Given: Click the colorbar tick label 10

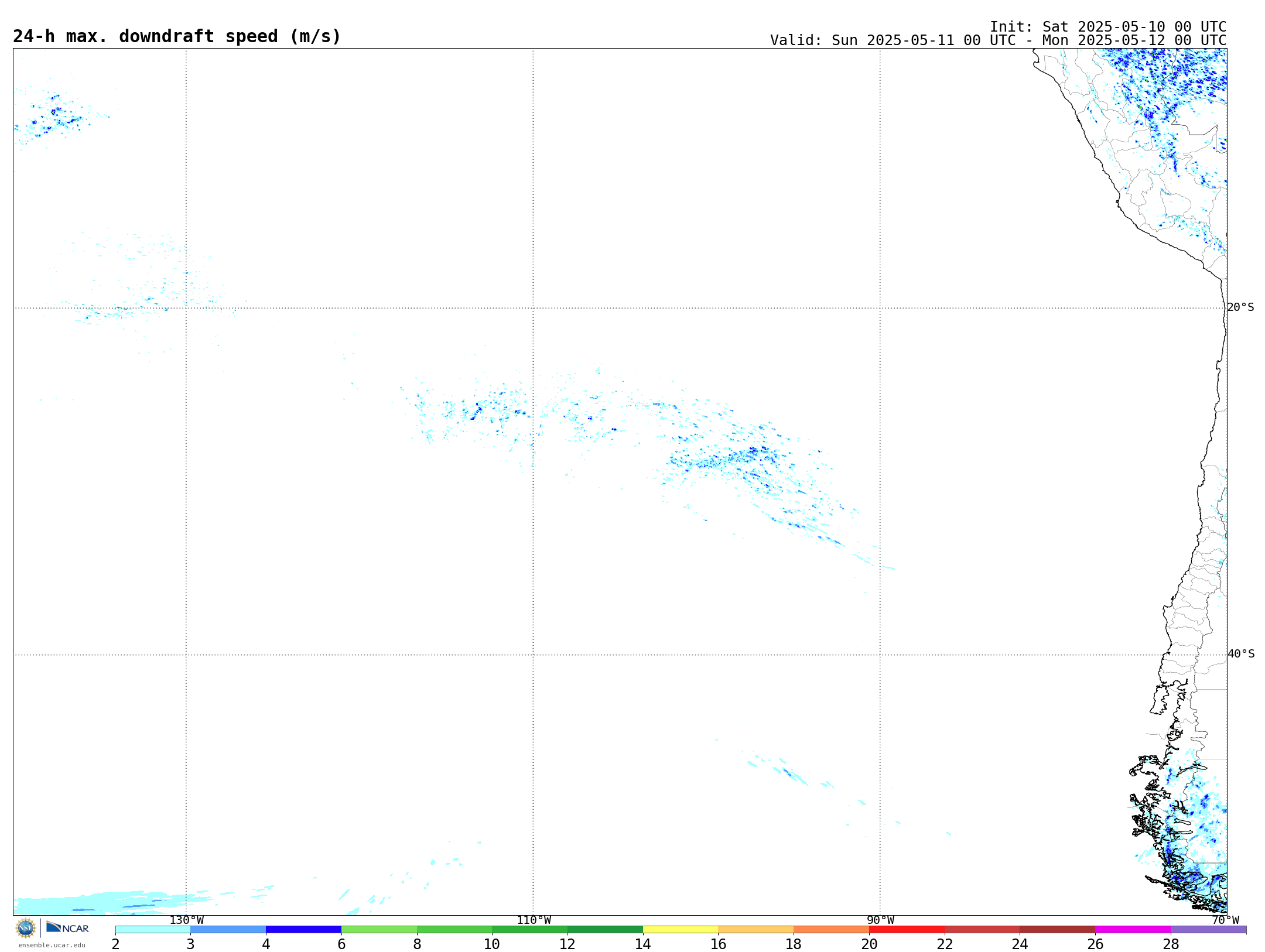Looking at the screenshot, I should click(x=492, y=944).
